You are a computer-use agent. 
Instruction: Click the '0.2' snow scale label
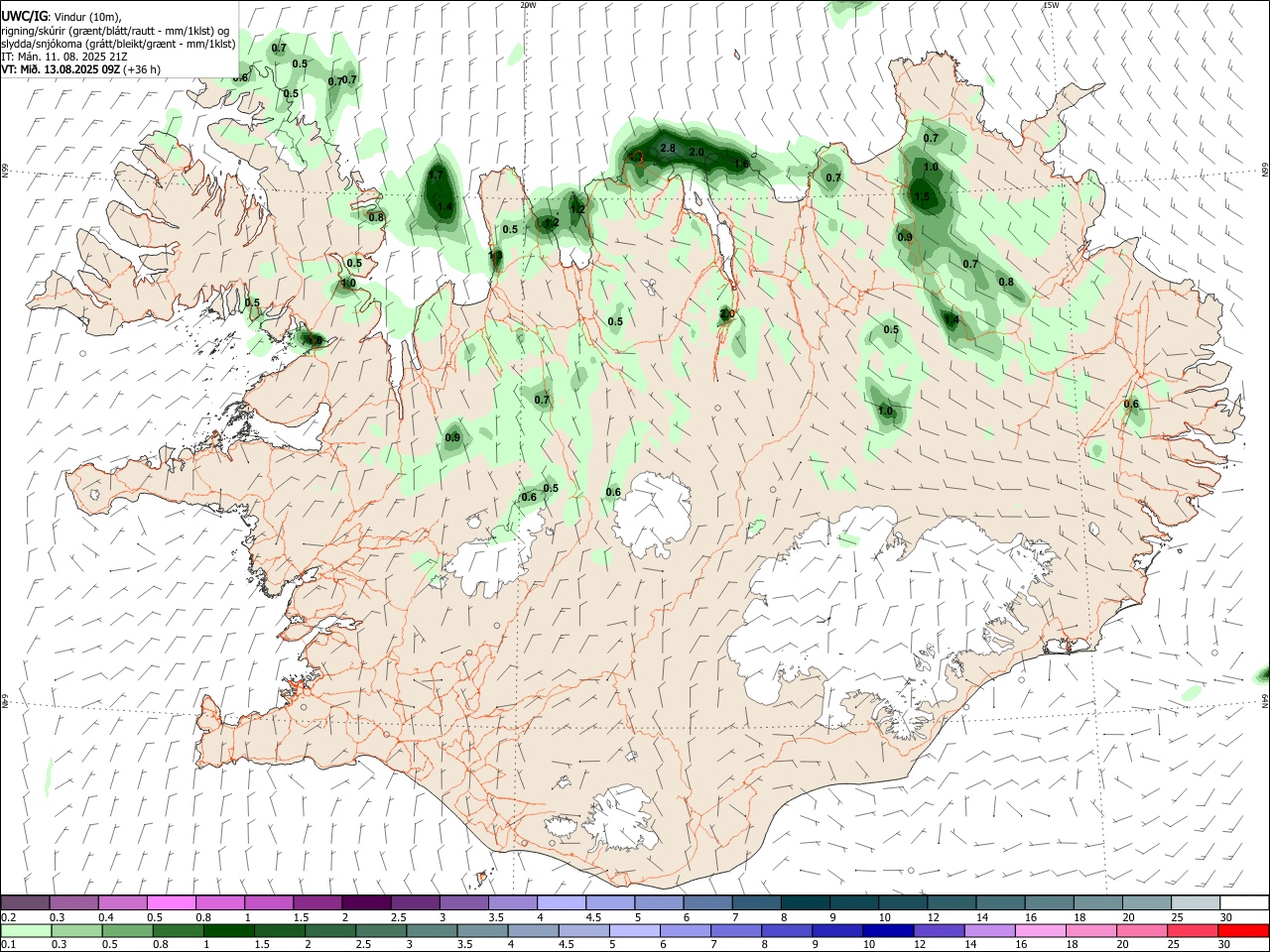(9, 917)
